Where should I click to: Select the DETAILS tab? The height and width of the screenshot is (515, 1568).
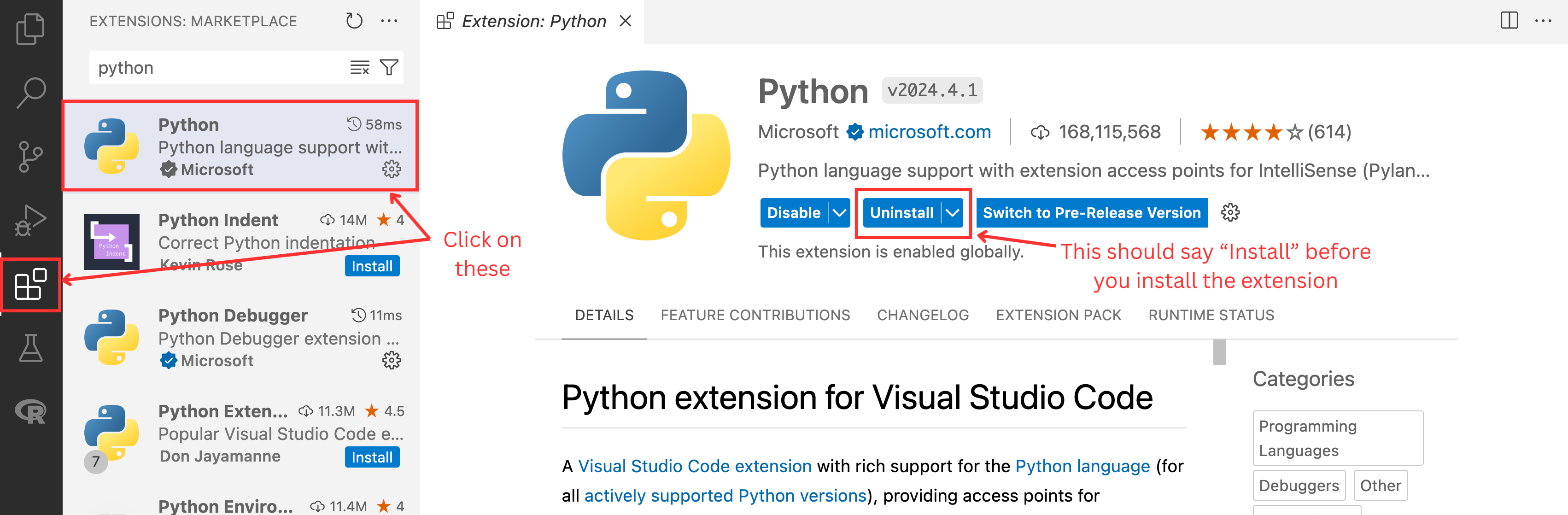coord(604,316)
